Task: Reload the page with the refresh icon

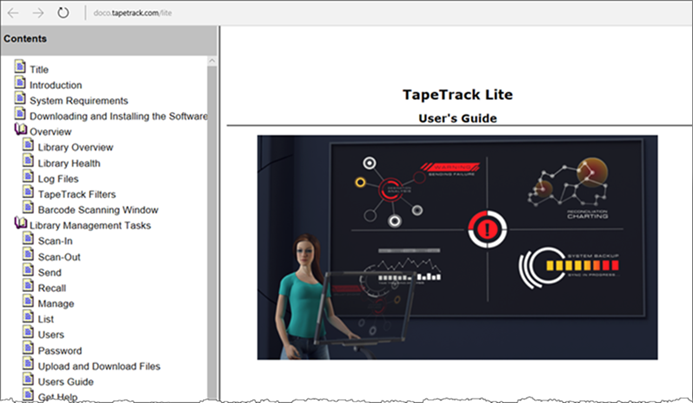Action: coord(63,12)
